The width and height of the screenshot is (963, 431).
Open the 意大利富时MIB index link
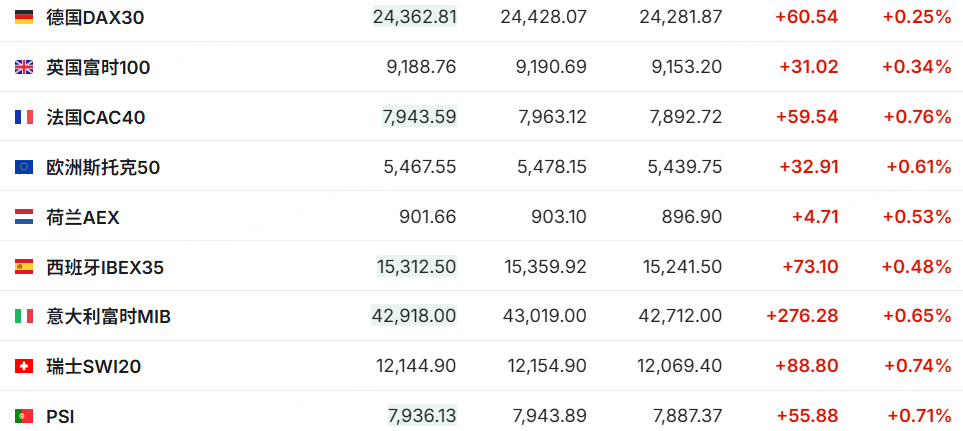point(109,317)
